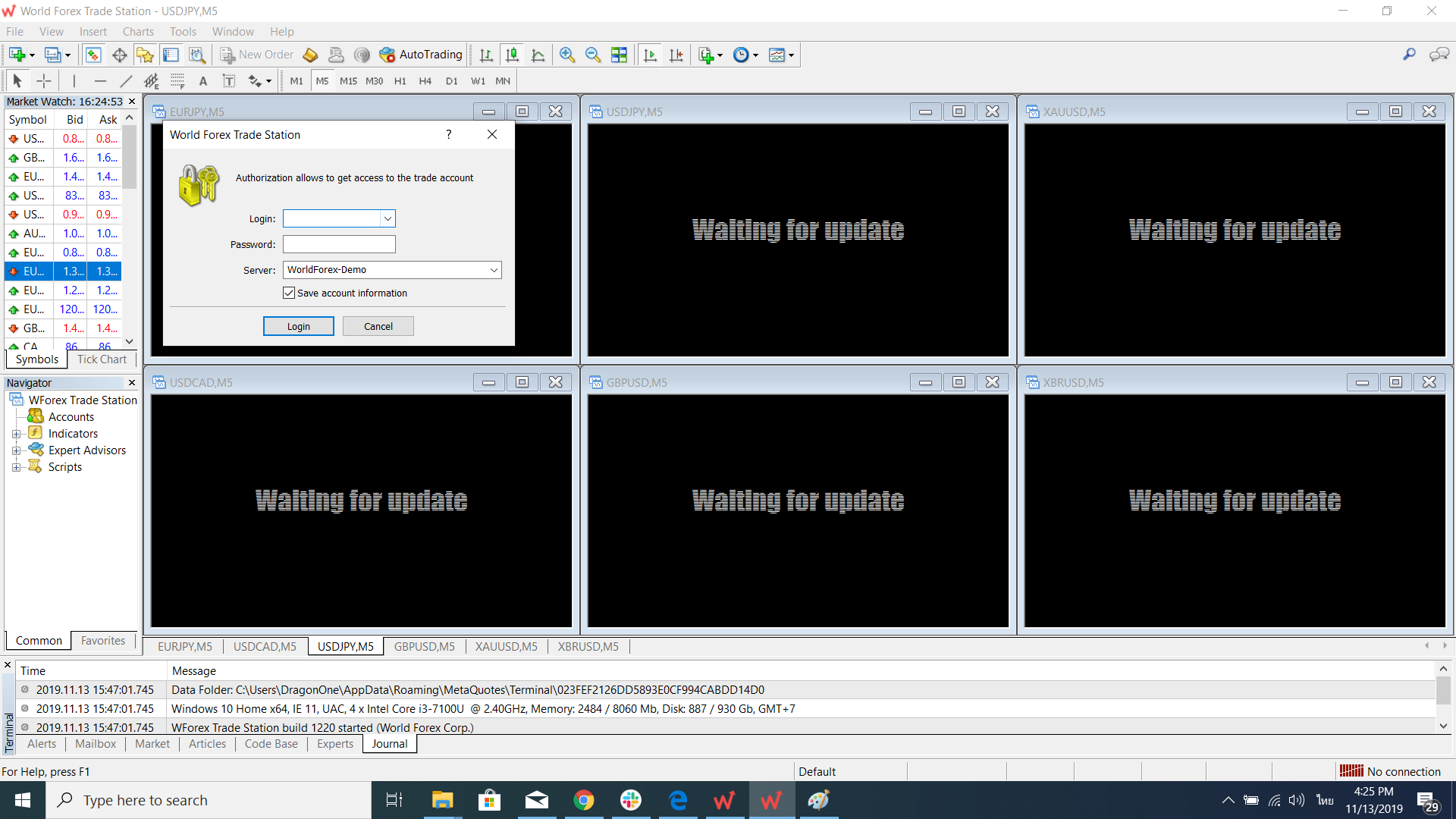The height and width of the screenshot is (819, 1456).
Task: Switch to candlestick chart display
Action: pyautogui.click(x=513, y=55)
